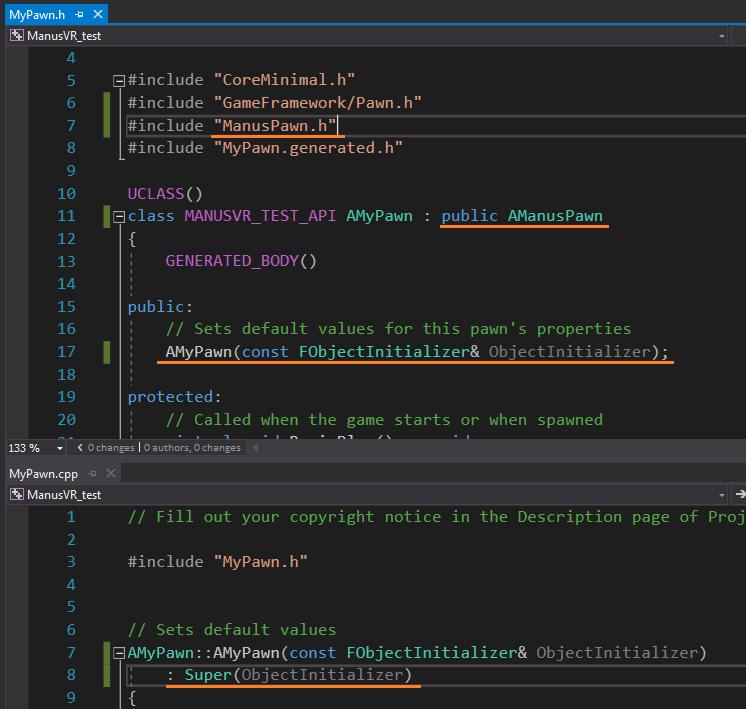Click the UCLASS macro on line 10

click(156, 194)
